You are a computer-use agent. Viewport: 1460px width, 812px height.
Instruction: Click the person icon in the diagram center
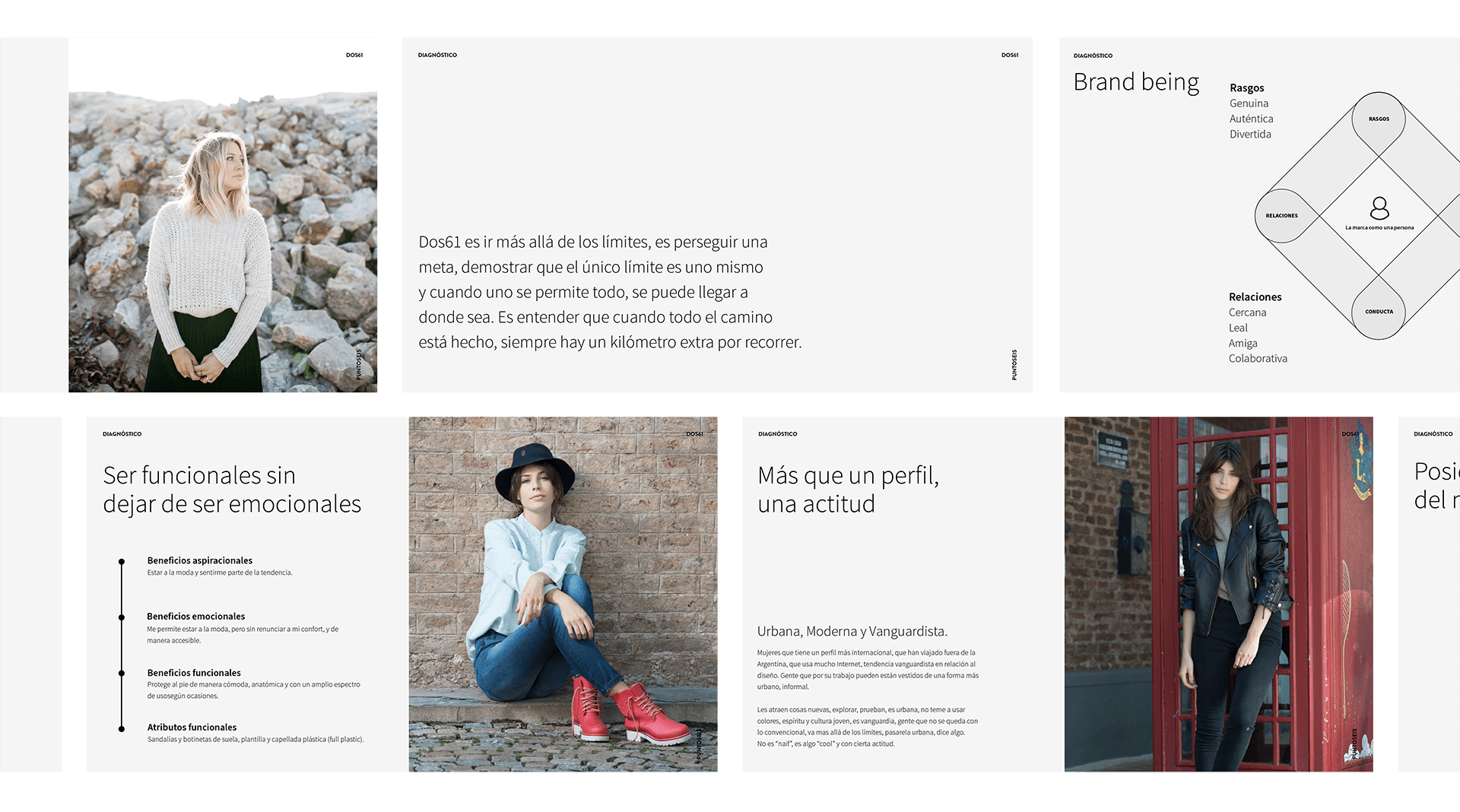click(1379, 208)
